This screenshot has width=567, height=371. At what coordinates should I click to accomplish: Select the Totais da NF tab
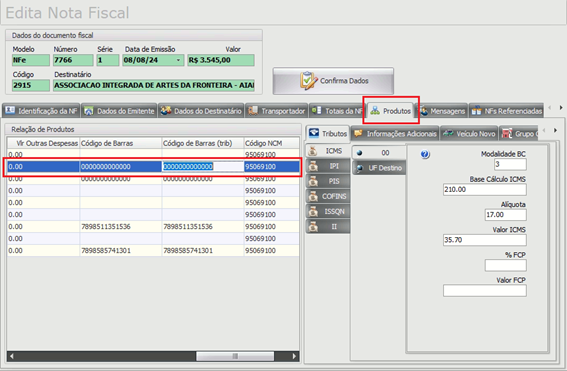[337, 111]
